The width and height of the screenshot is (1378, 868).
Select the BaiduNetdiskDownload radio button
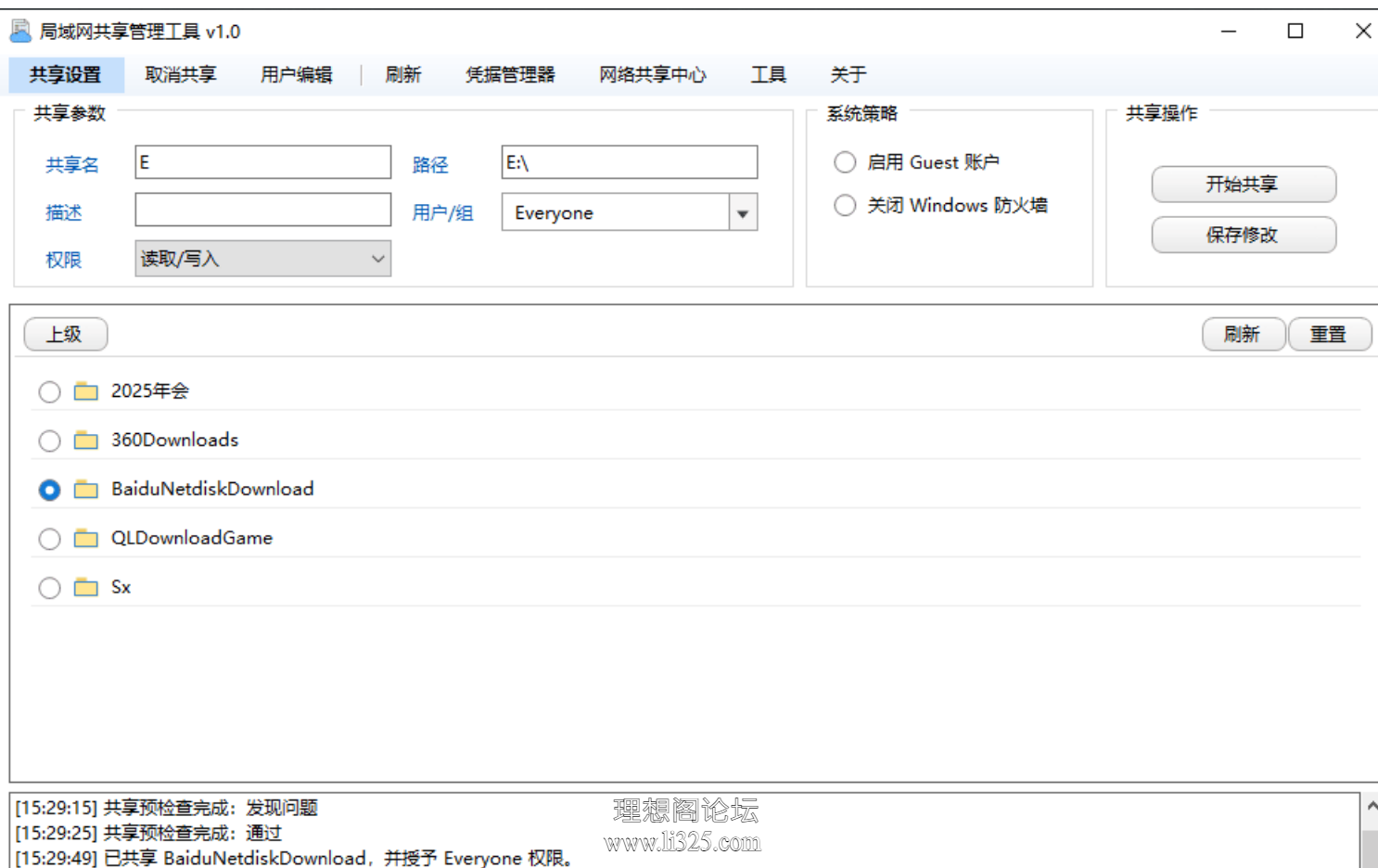[49, 490]
